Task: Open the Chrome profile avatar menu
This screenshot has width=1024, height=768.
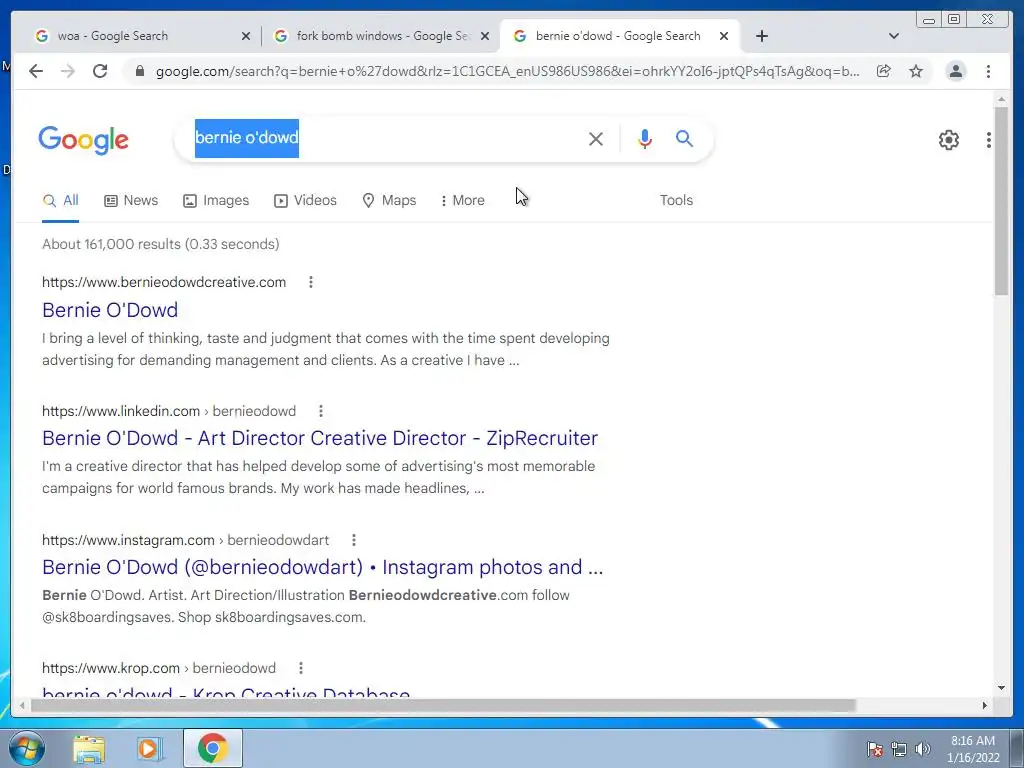Action: tap(955, 71)
